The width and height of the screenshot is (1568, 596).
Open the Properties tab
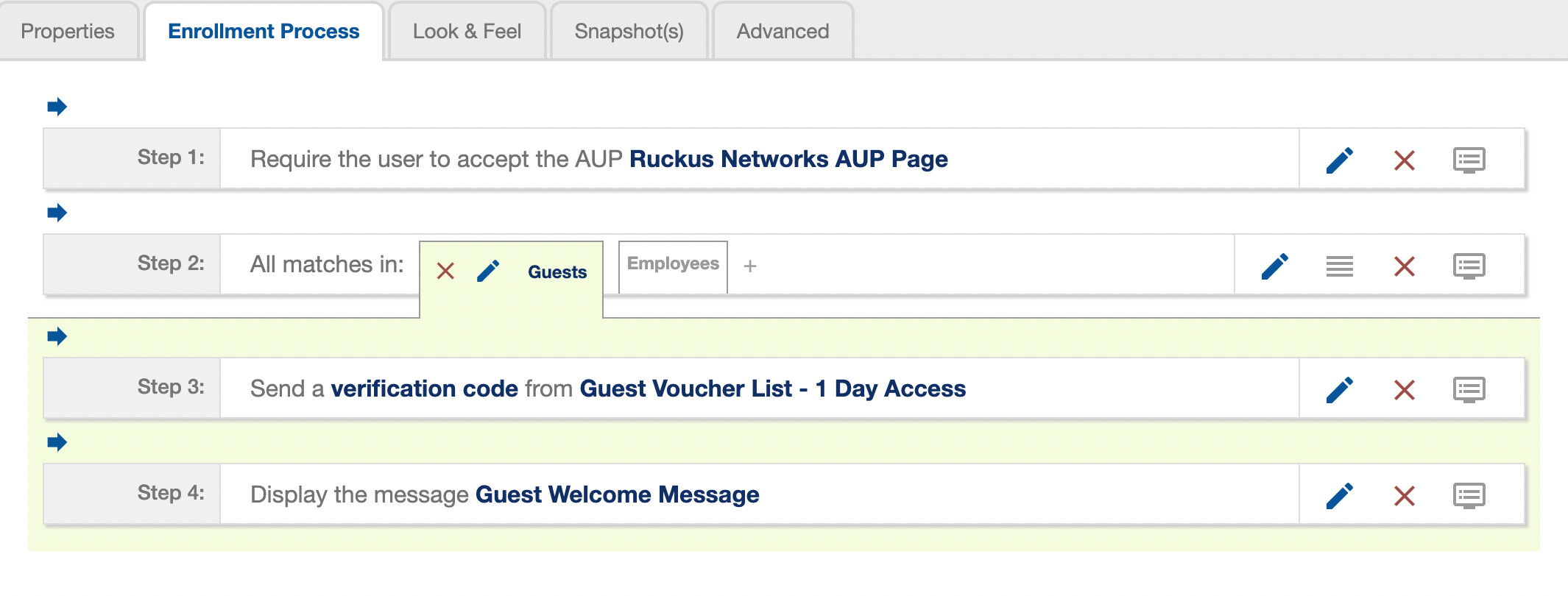[x=68, y=31]
